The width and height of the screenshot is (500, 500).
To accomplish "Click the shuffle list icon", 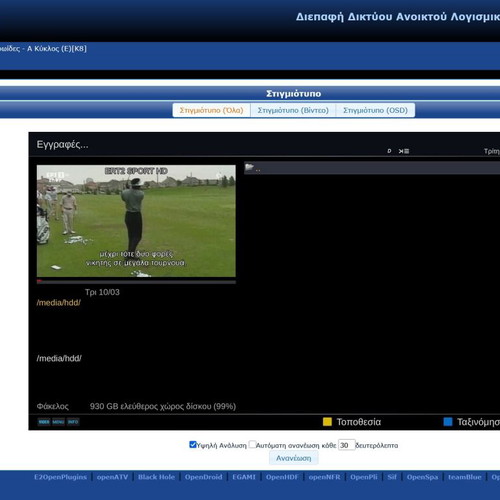I will pos(404,151).
